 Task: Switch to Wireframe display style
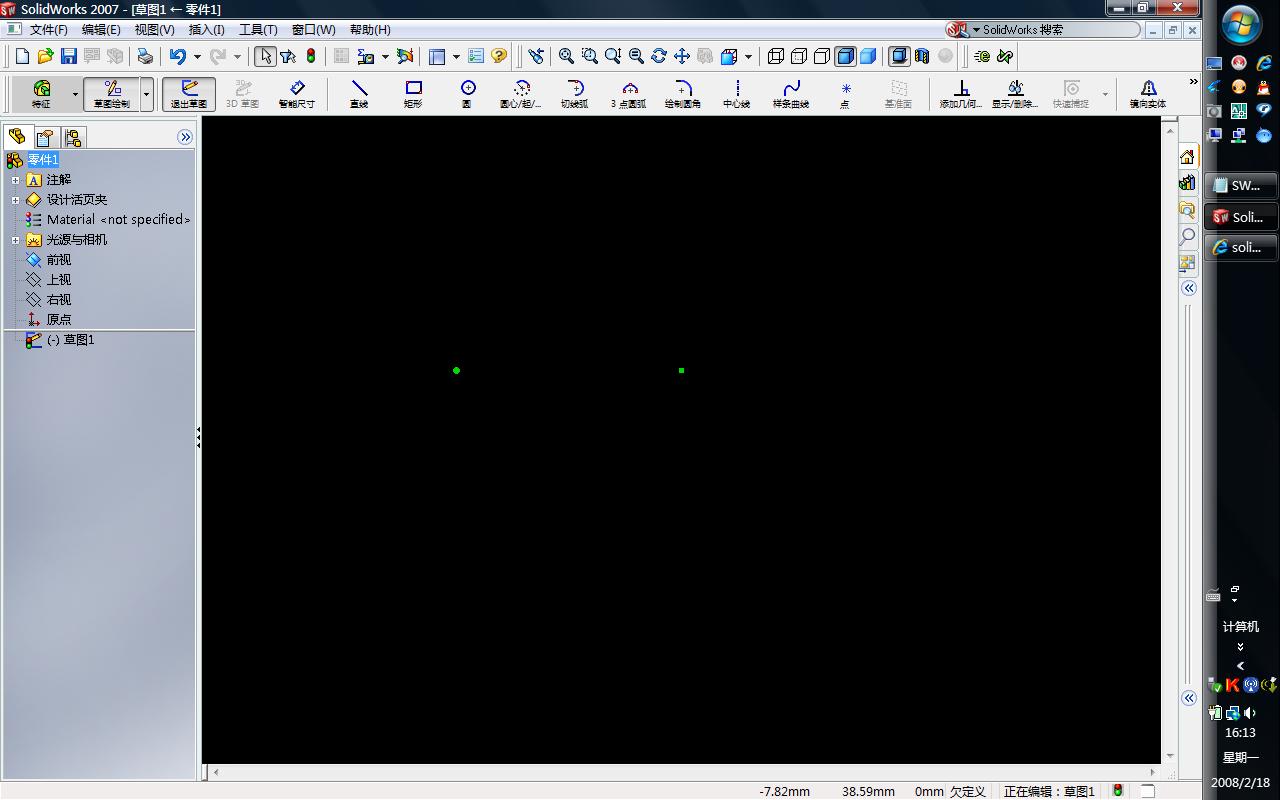pyautogui.click(x=776, y=56)
